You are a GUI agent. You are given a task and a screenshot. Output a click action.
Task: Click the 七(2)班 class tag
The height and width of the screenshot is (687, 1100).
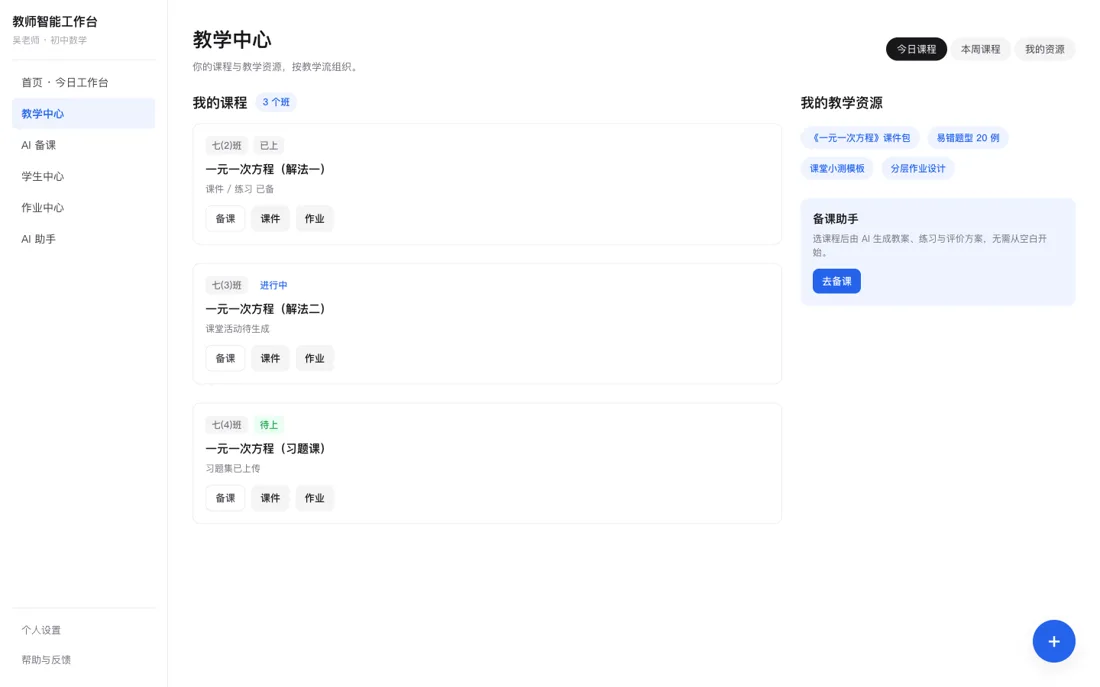pos(227,145)
